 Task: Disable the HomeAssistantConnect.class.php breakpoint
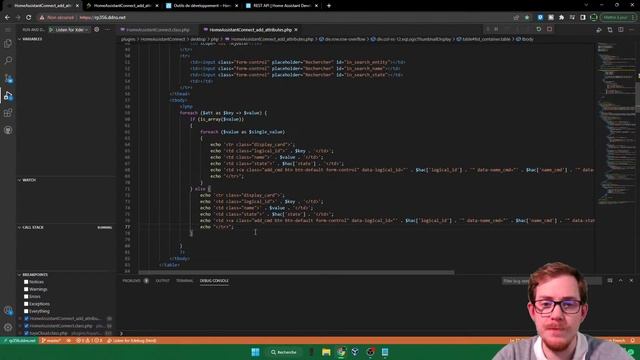pos(27,326)
